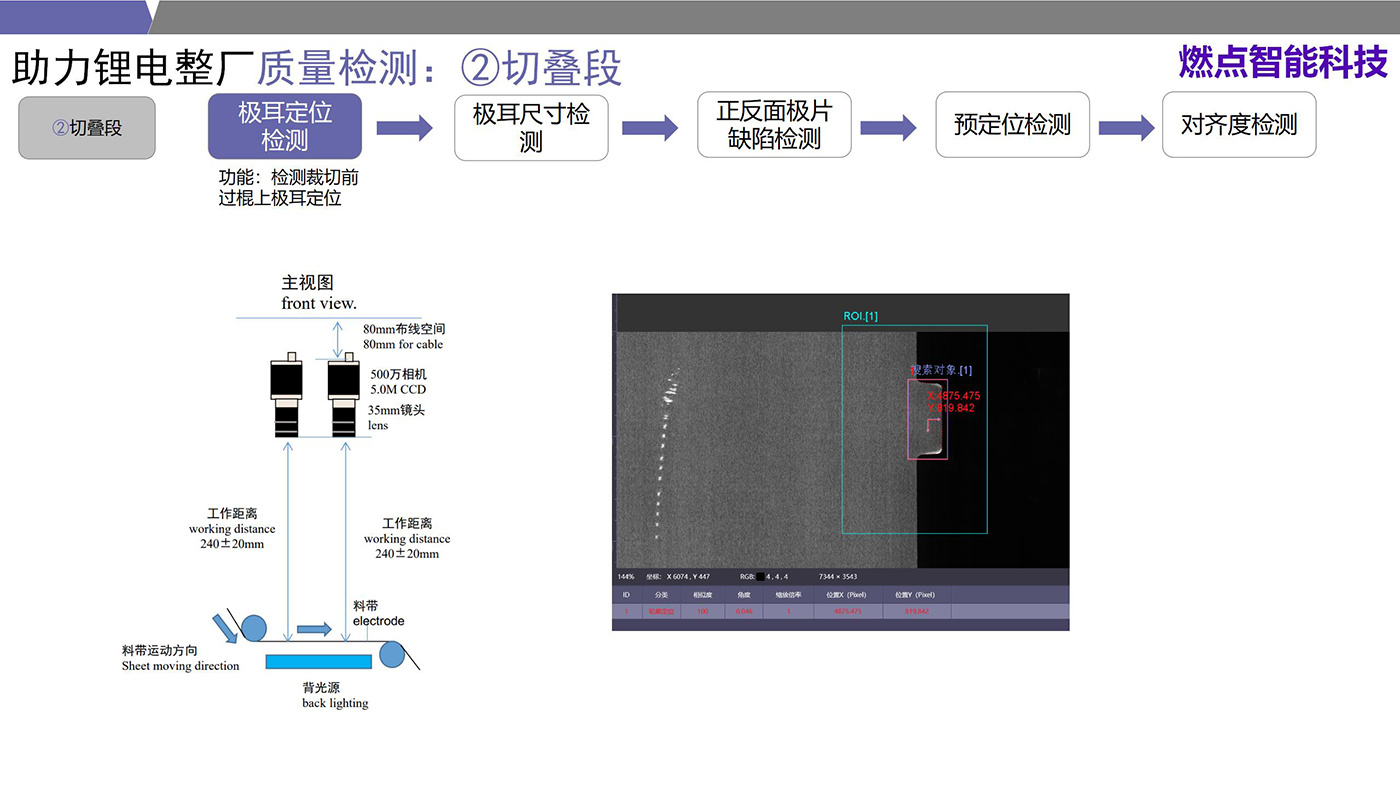Click the left blue roller circle

[253, 627]
